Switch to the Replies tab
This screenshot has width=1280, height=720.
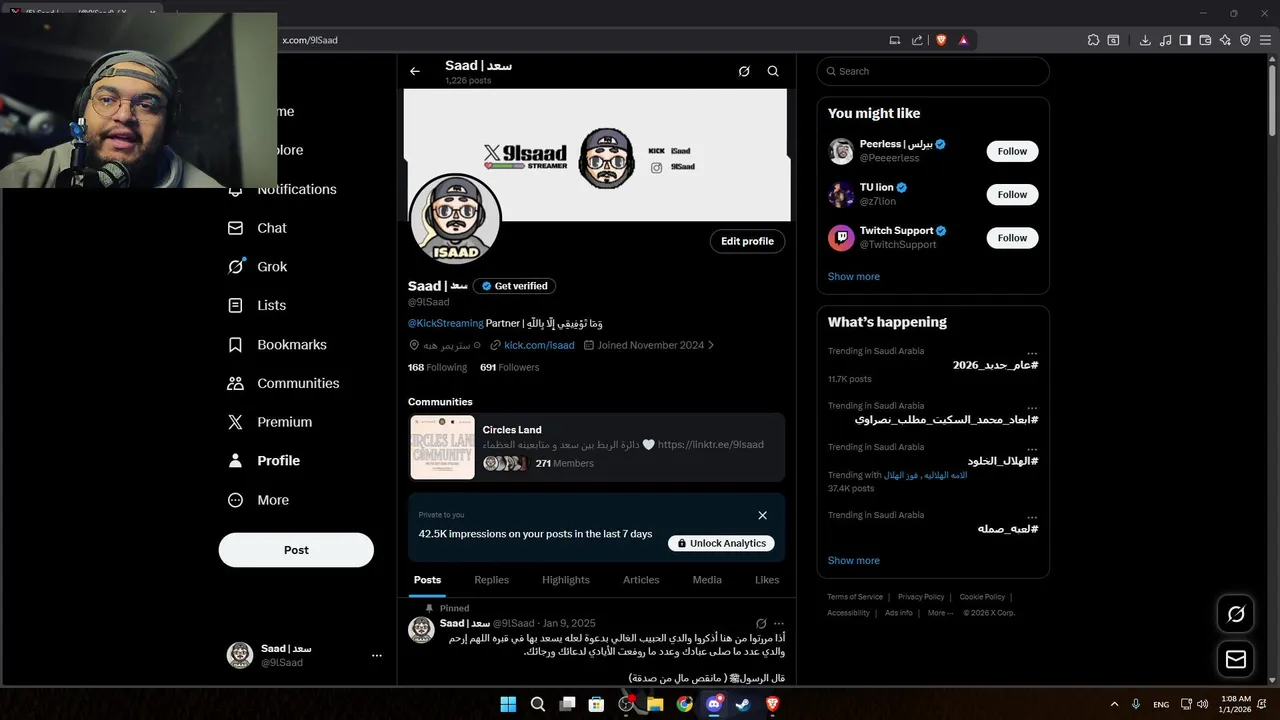click(x=491, y=580)
